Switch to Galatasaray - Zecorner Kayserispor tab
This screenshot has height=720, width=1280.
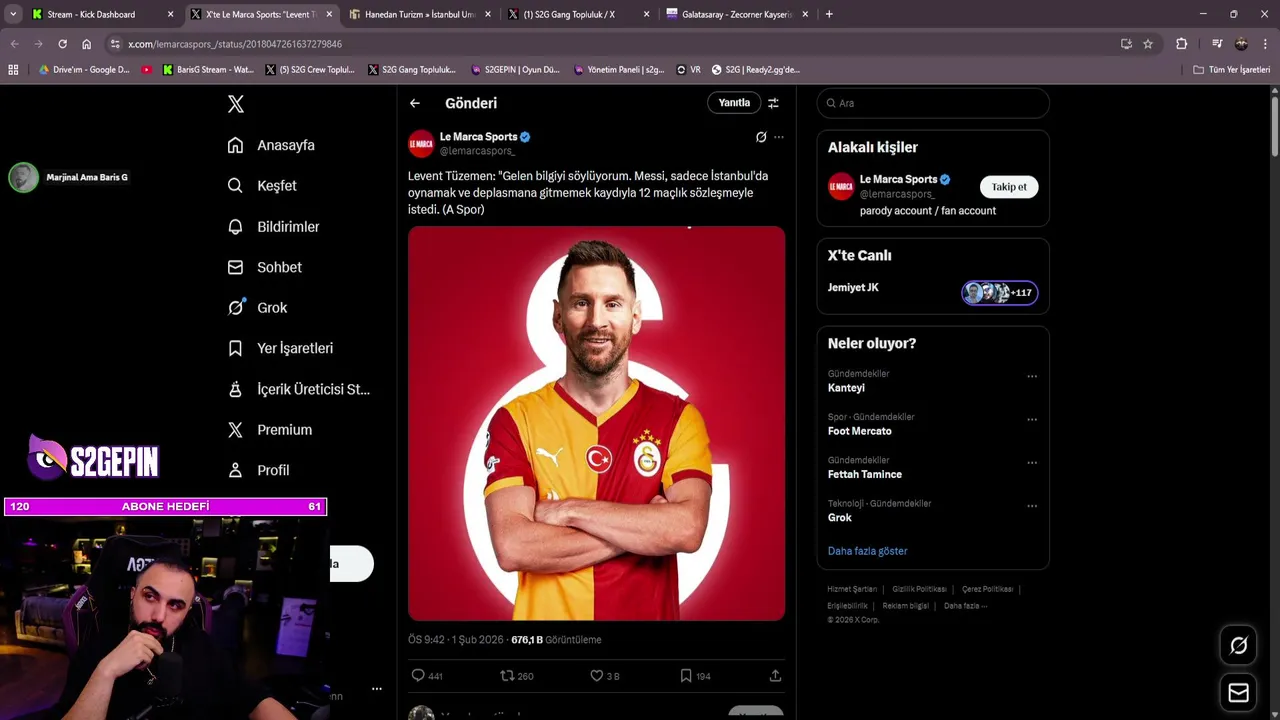click(737, 14)
